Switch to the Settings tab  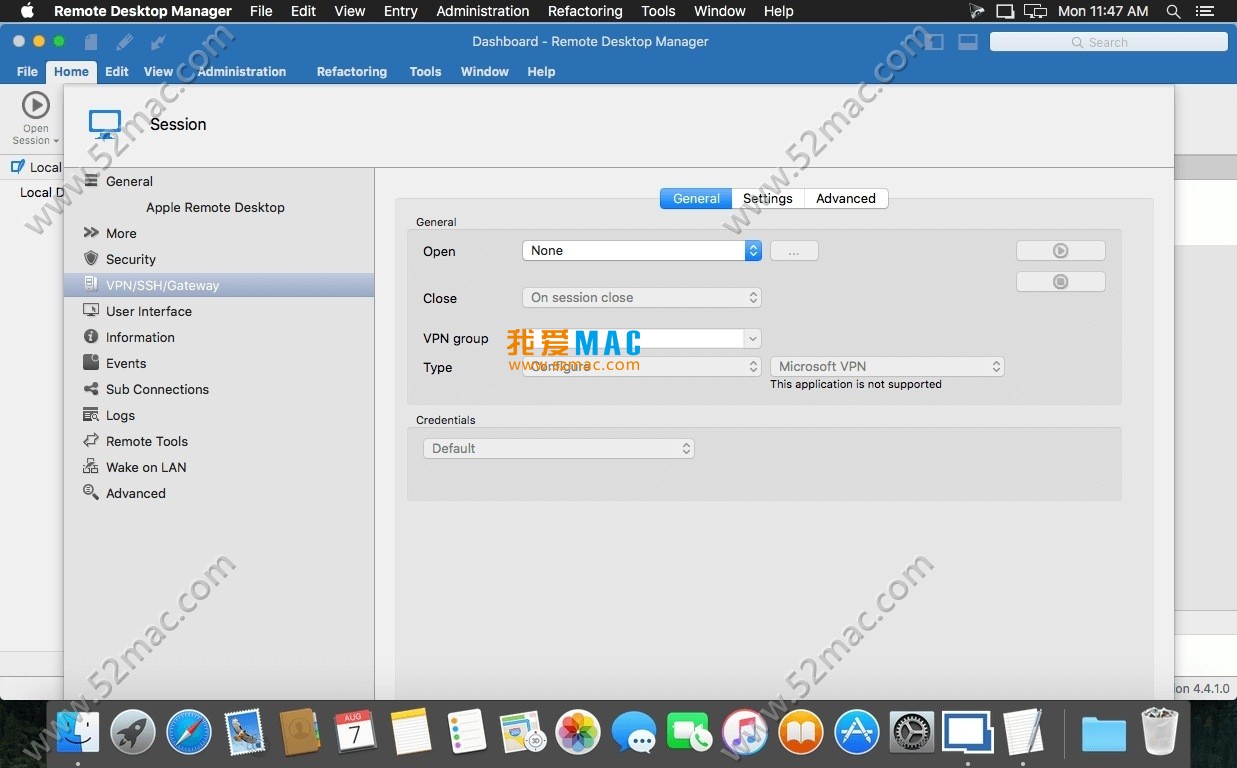point(767,198)
